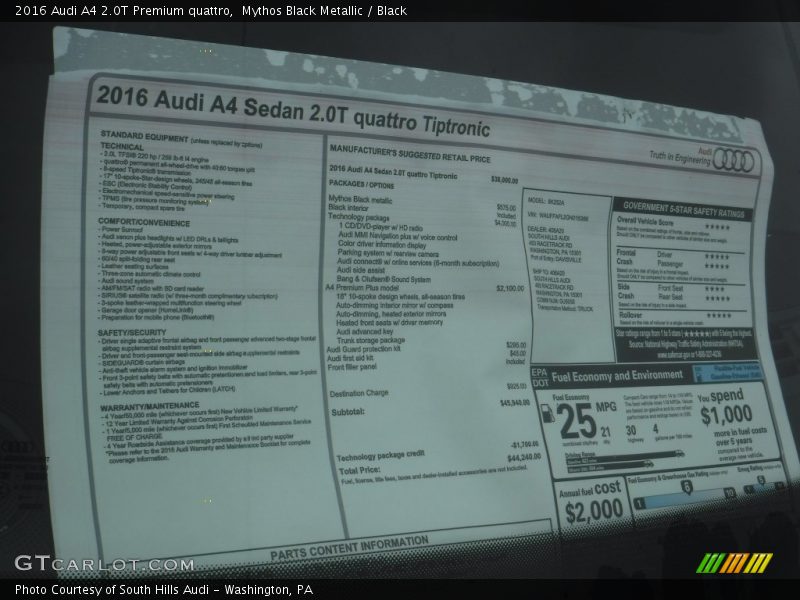Click the 'Rollover' rating label
The image size is (800, 600).
(630, 315)
